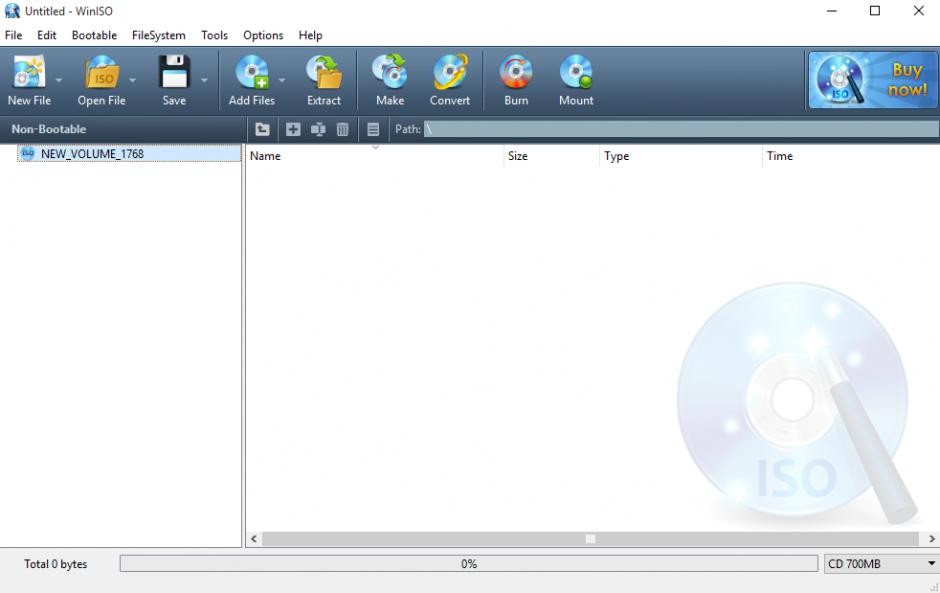Click the Extract toolbar icon

324,72
